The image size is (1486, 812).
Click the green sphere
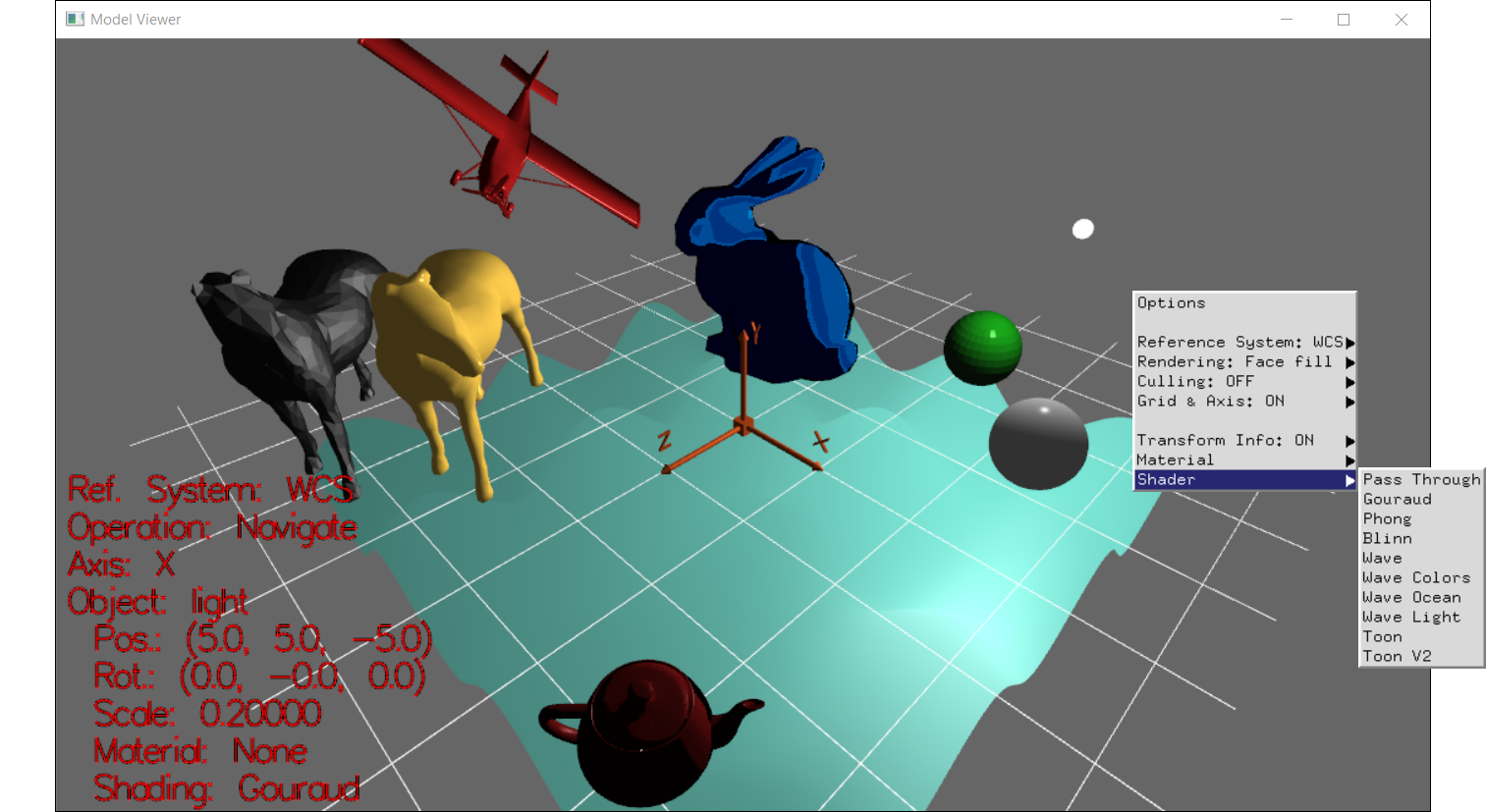[x=982, y=348]
